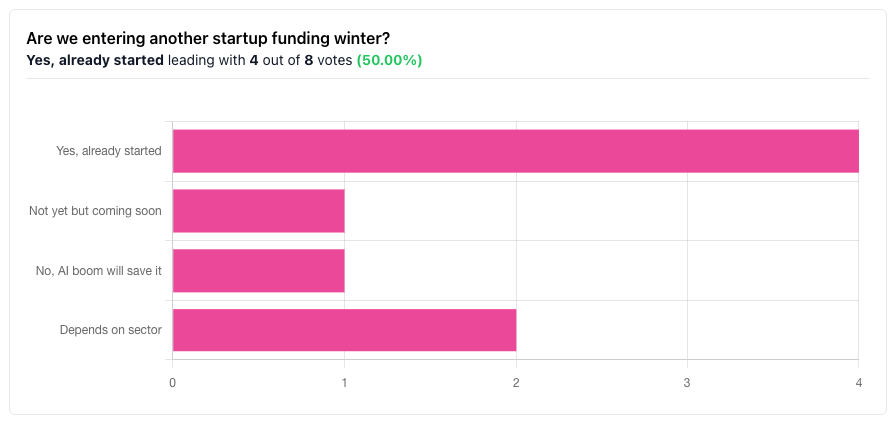The width and height of the screenshot is (894, 427).
Task: Click the green 50.00% percentage text
Action: tap(389, 60)
